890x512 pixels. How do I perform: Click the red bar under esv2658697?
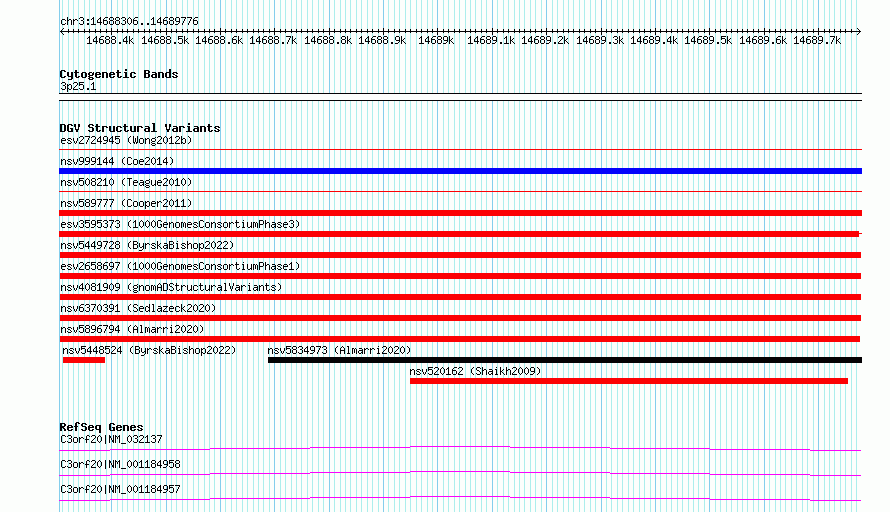click(460, 276)
